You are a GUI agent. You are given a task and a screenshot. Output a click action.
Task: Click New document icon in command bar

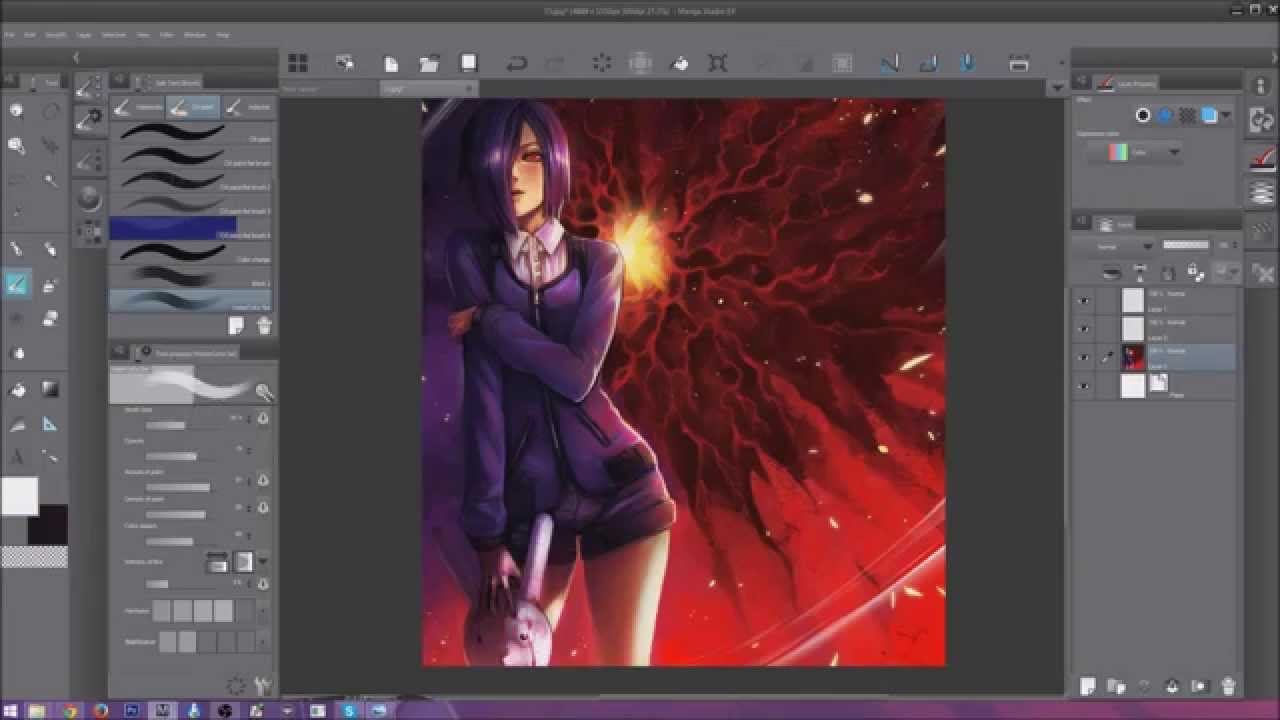391,63
